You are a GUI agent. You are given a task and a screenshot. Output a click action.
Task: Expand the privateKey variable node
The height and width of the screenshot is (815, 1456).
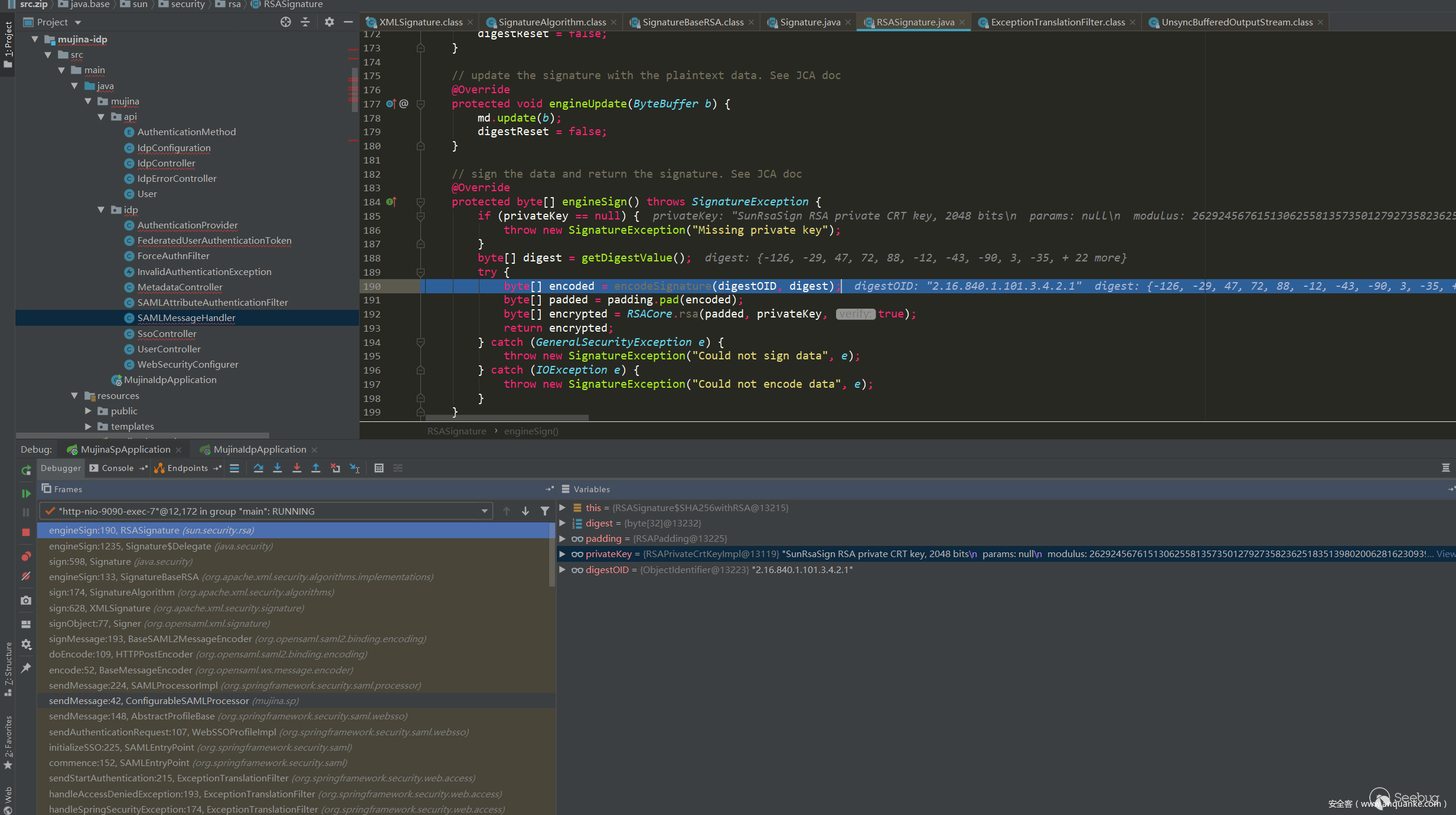click(x=563, y=554)
